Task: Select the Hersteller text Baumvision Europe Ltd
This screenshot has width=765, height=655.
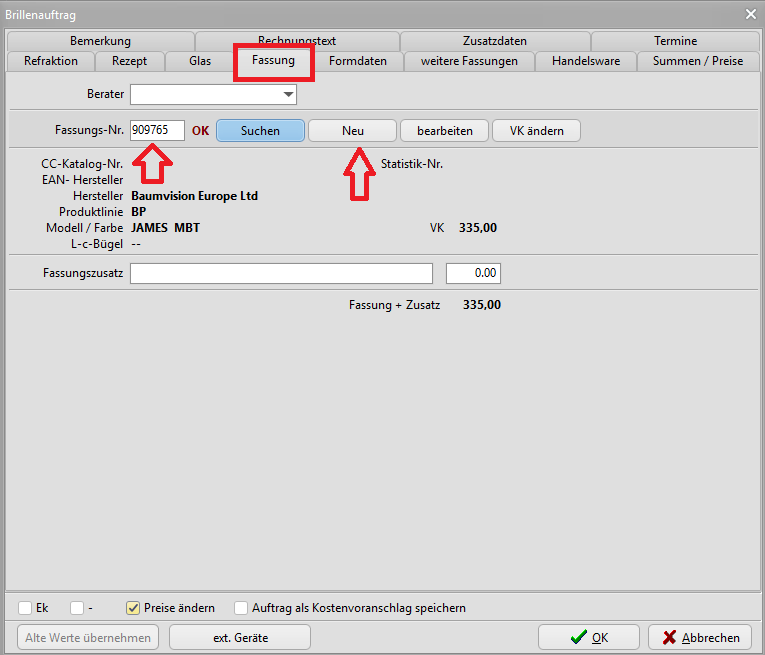Action: click(x=195, y=196)
